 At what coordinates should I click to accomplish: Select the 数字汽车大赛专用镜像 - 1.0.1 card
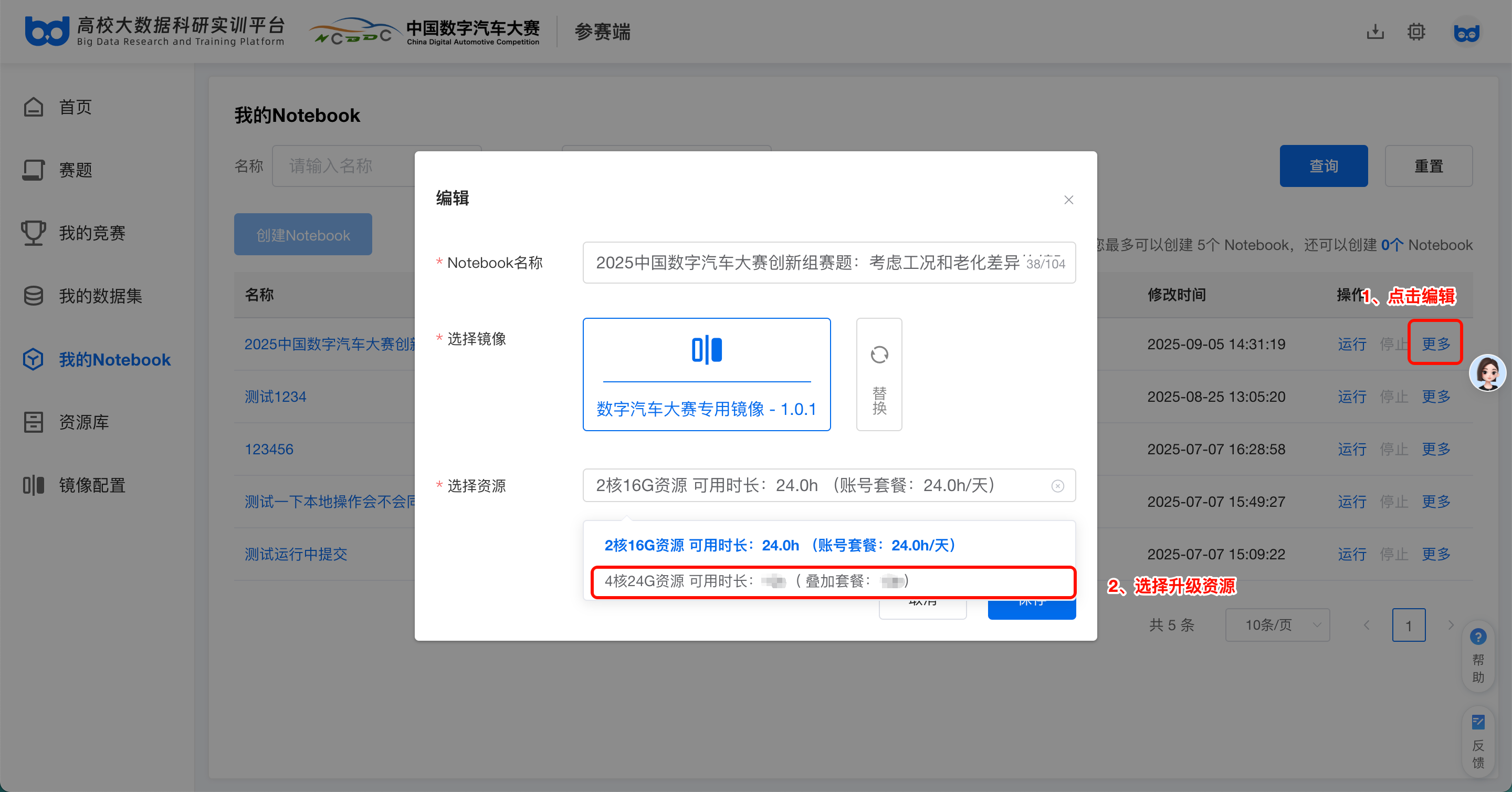coord(707,374)
